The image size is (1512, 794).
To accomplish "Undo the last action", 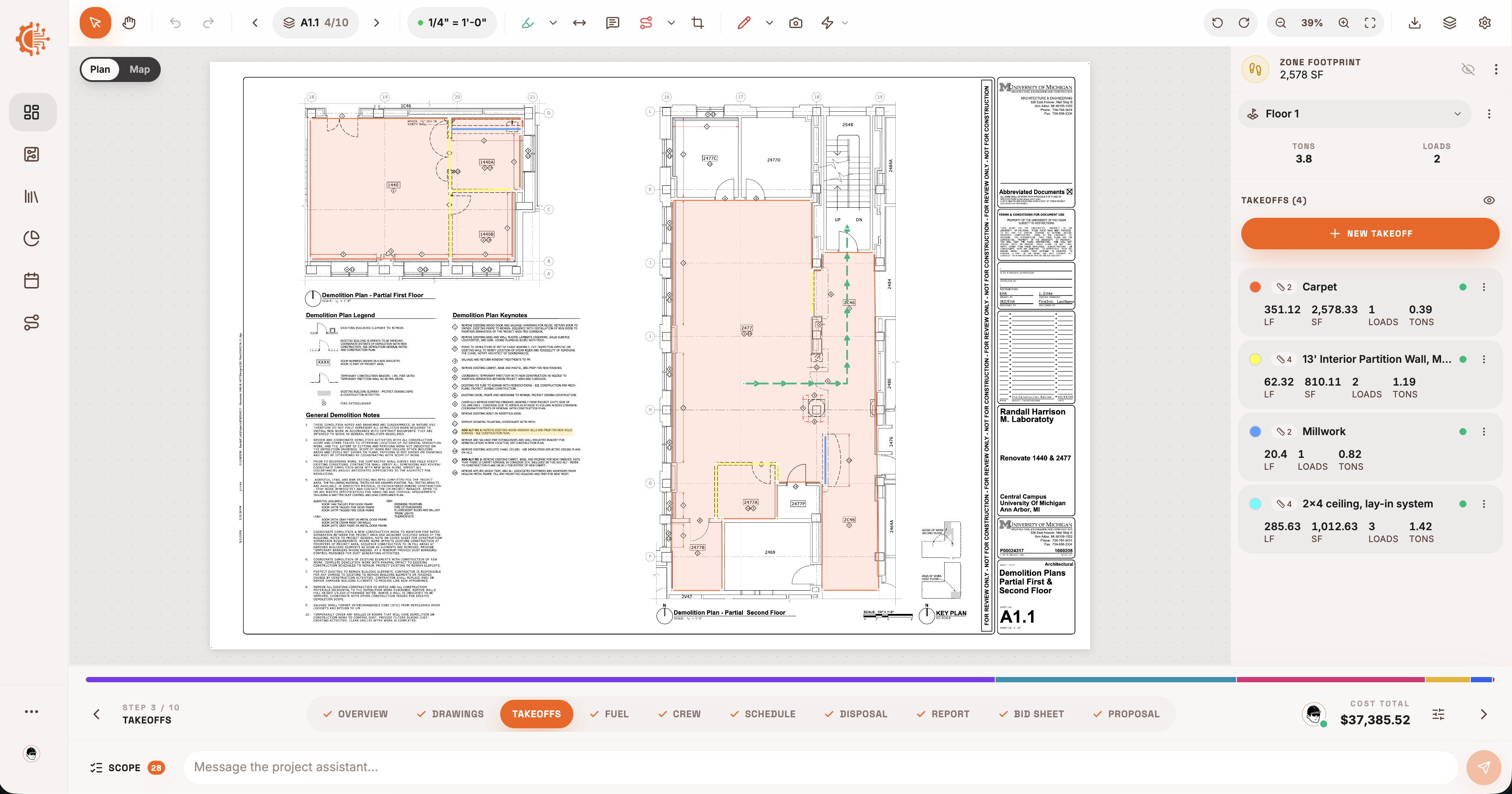I will click(175, 23).
